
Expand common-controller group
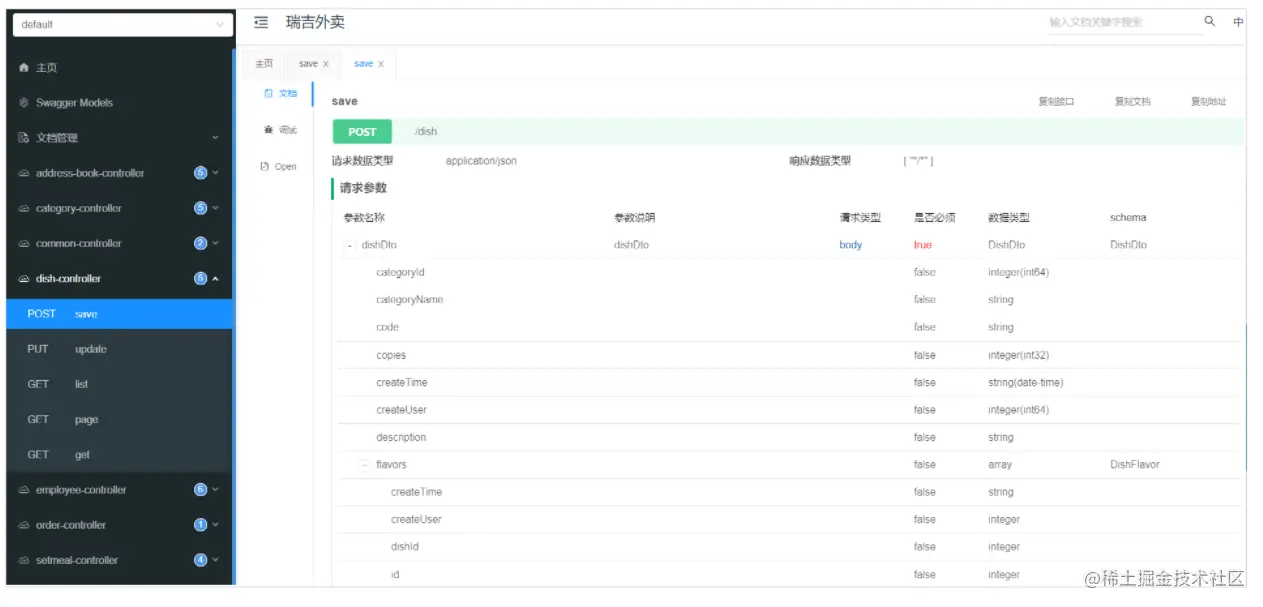pos(119,243)
